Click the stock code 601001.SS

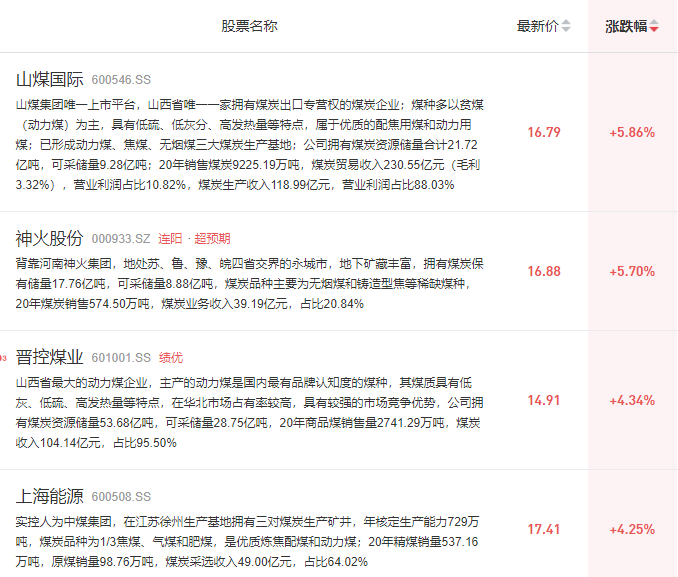121,358
